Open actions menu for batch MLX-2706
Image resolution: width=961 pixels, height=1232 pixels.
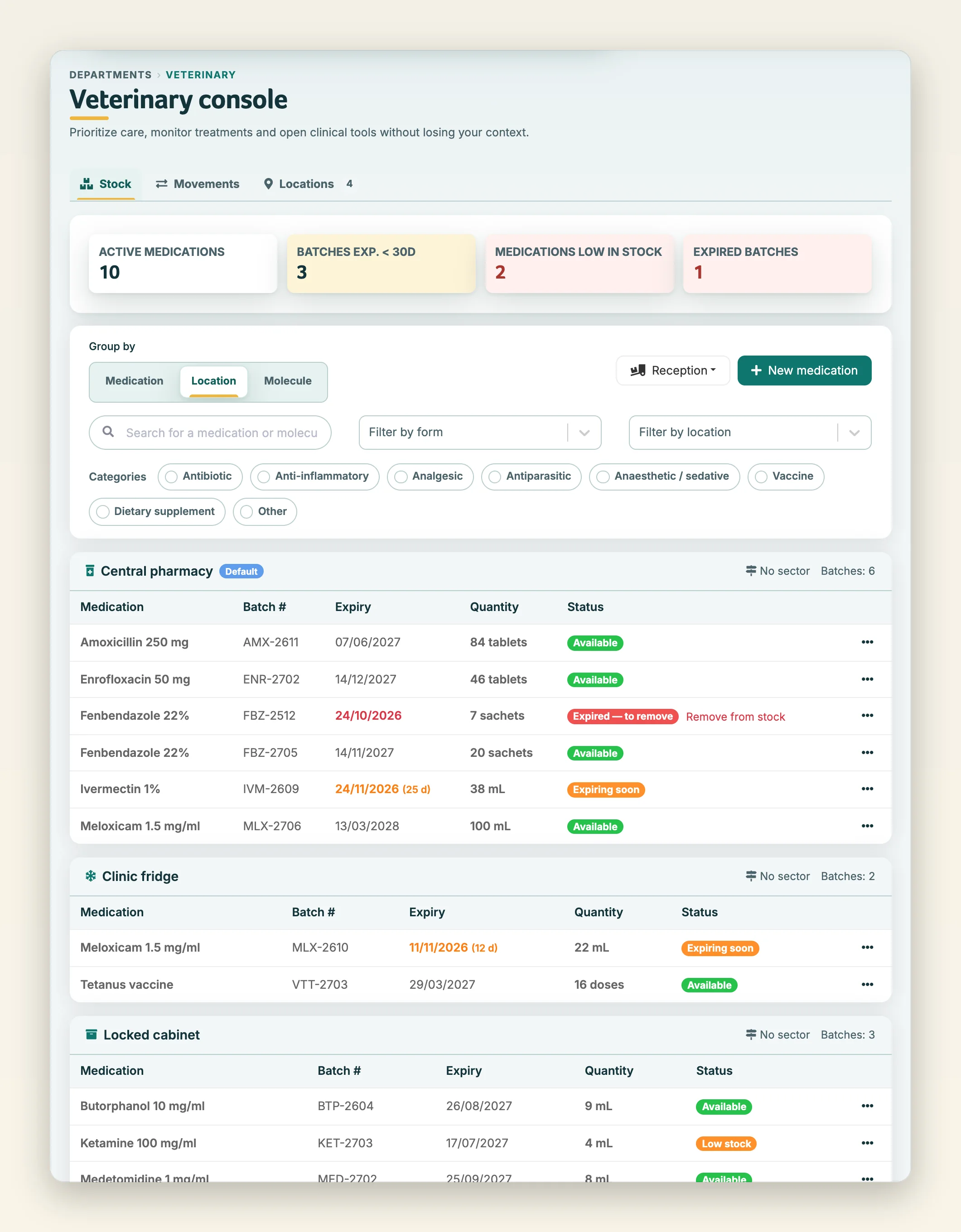(867, 826)
